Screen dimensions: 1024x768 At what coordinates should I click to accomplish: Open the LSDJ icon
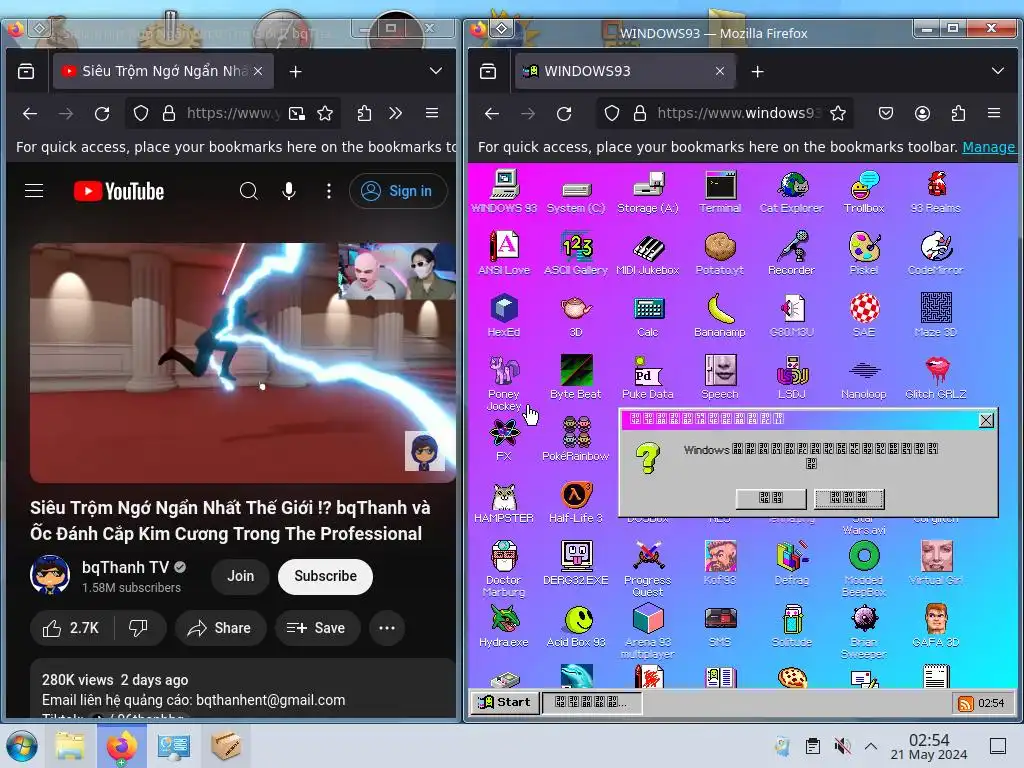click(x=792, y=377)
